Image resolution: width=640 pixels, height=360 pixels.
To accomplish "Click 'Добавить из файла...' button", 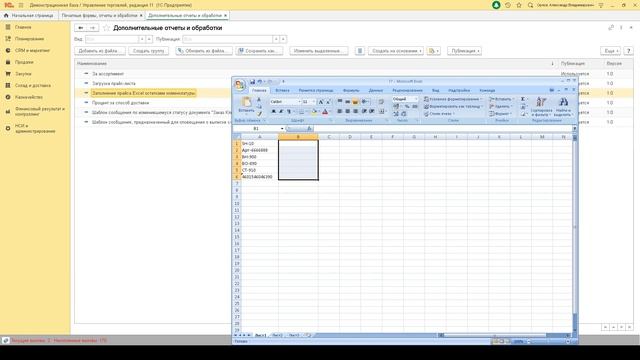I will coord(100,51).
